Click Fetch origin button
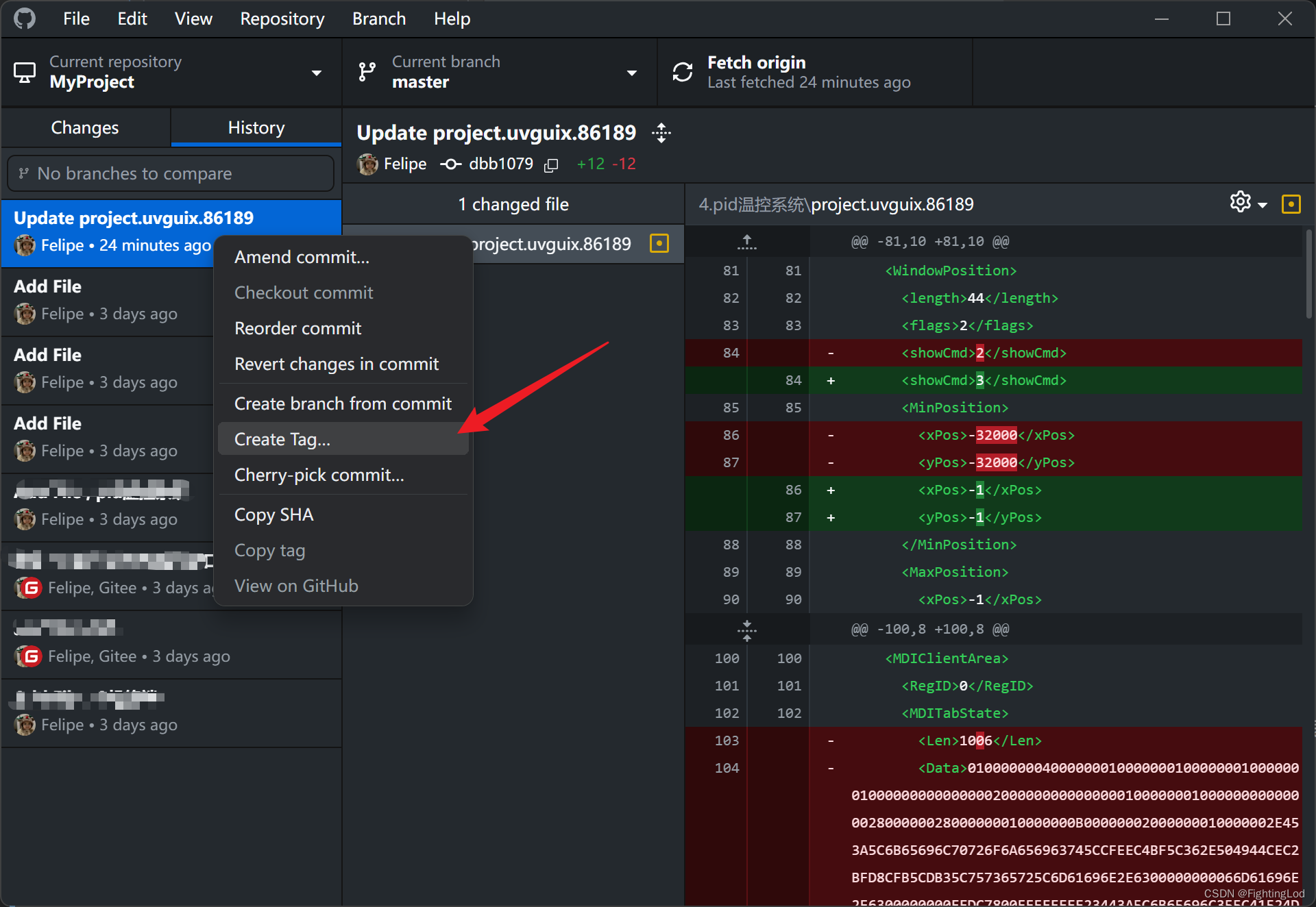 pos(815,73)
